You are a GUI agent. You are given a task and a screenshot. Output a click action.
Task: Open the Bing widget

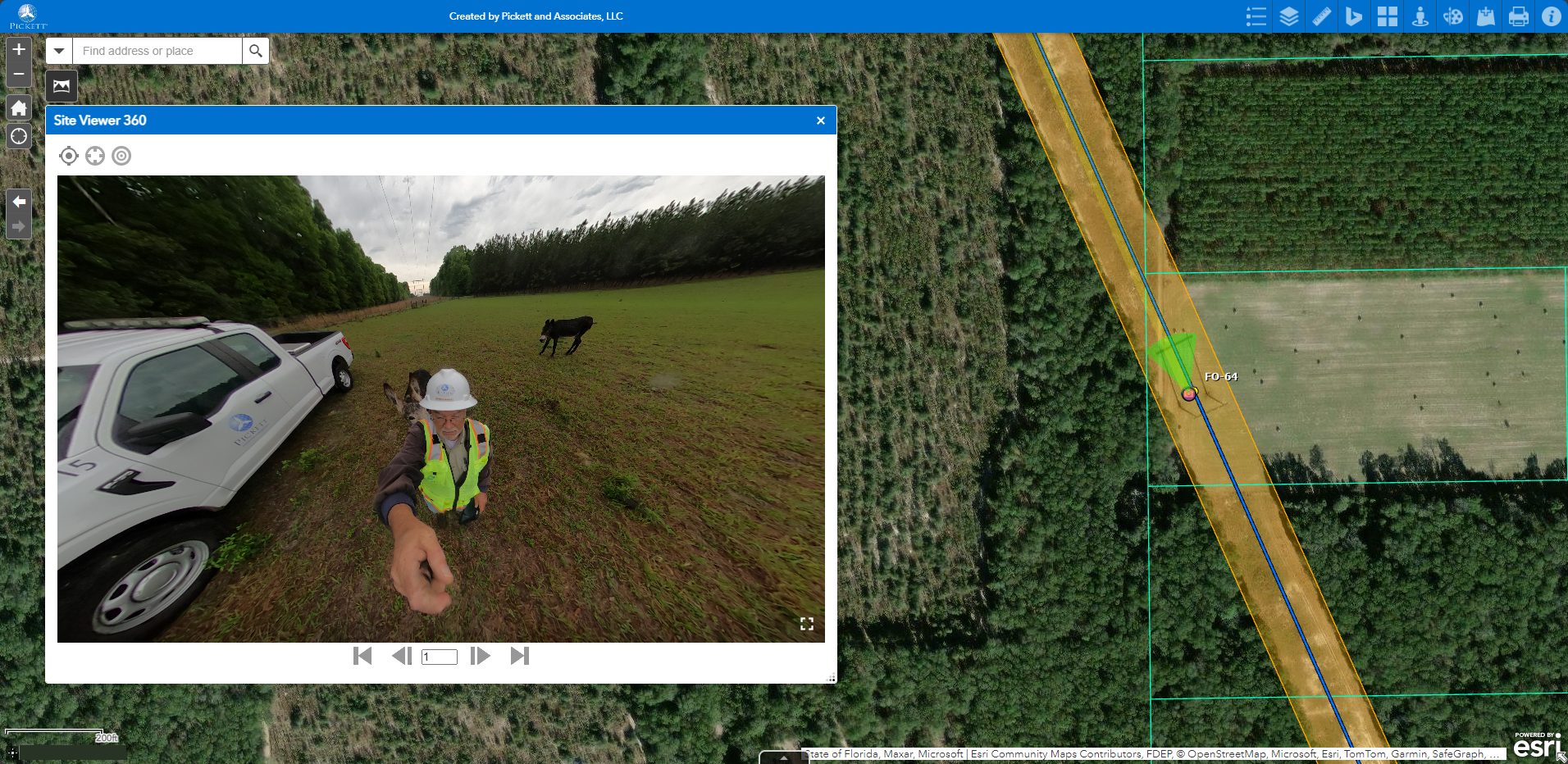coord(1354,16)
